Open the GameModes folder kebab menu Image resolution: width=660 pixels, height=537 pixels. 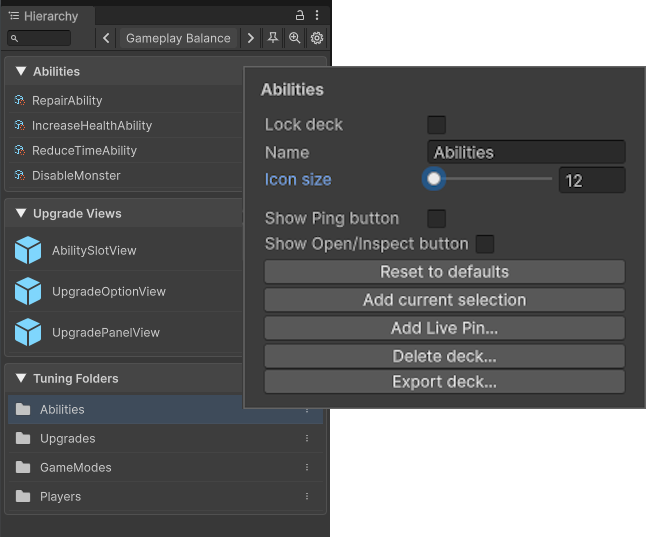307,468
